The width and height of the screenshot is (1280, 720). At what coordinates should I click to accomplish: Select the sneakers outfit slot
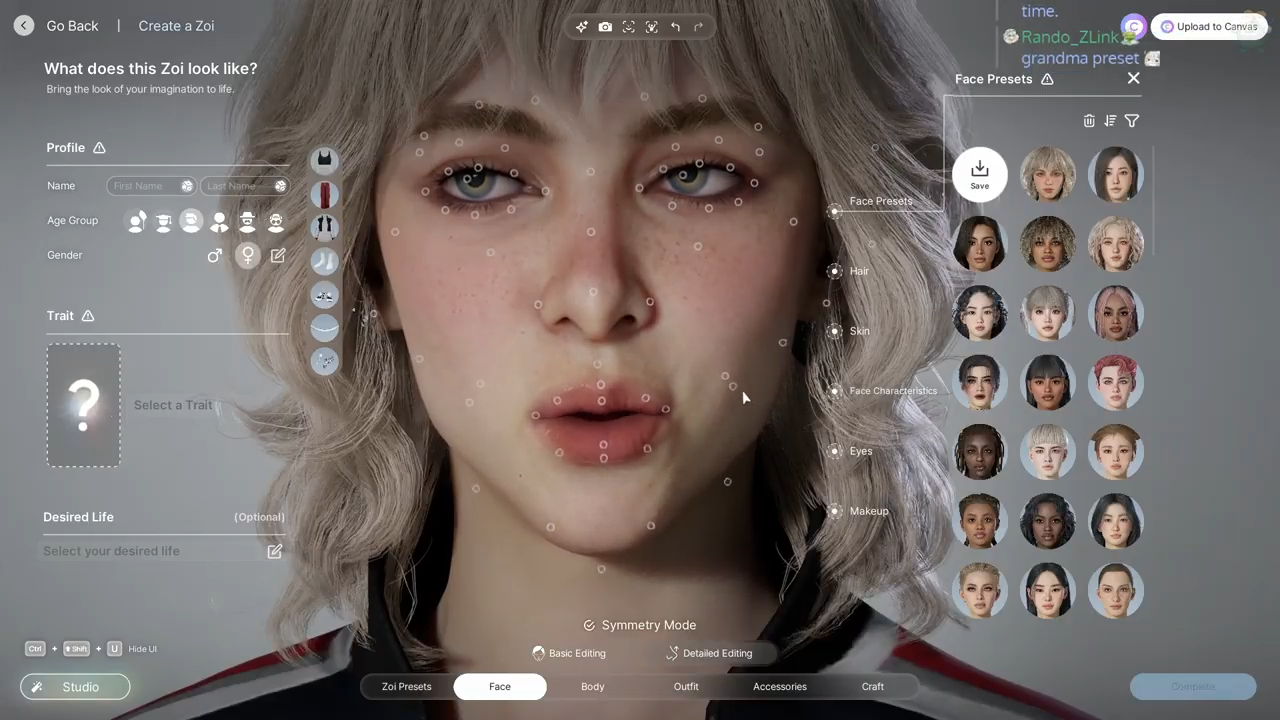[x=324, y=295]
